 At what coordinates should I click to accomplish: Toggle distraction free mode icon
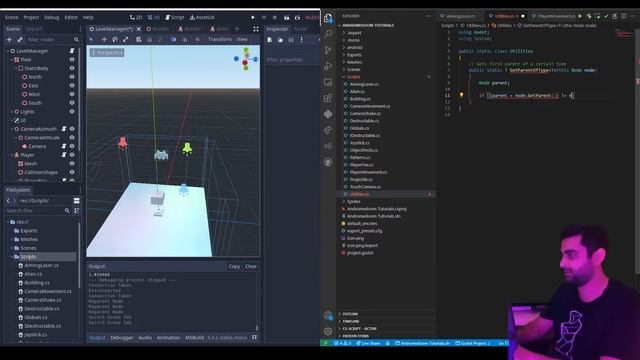pyautogui.click(x=256, y=29)
